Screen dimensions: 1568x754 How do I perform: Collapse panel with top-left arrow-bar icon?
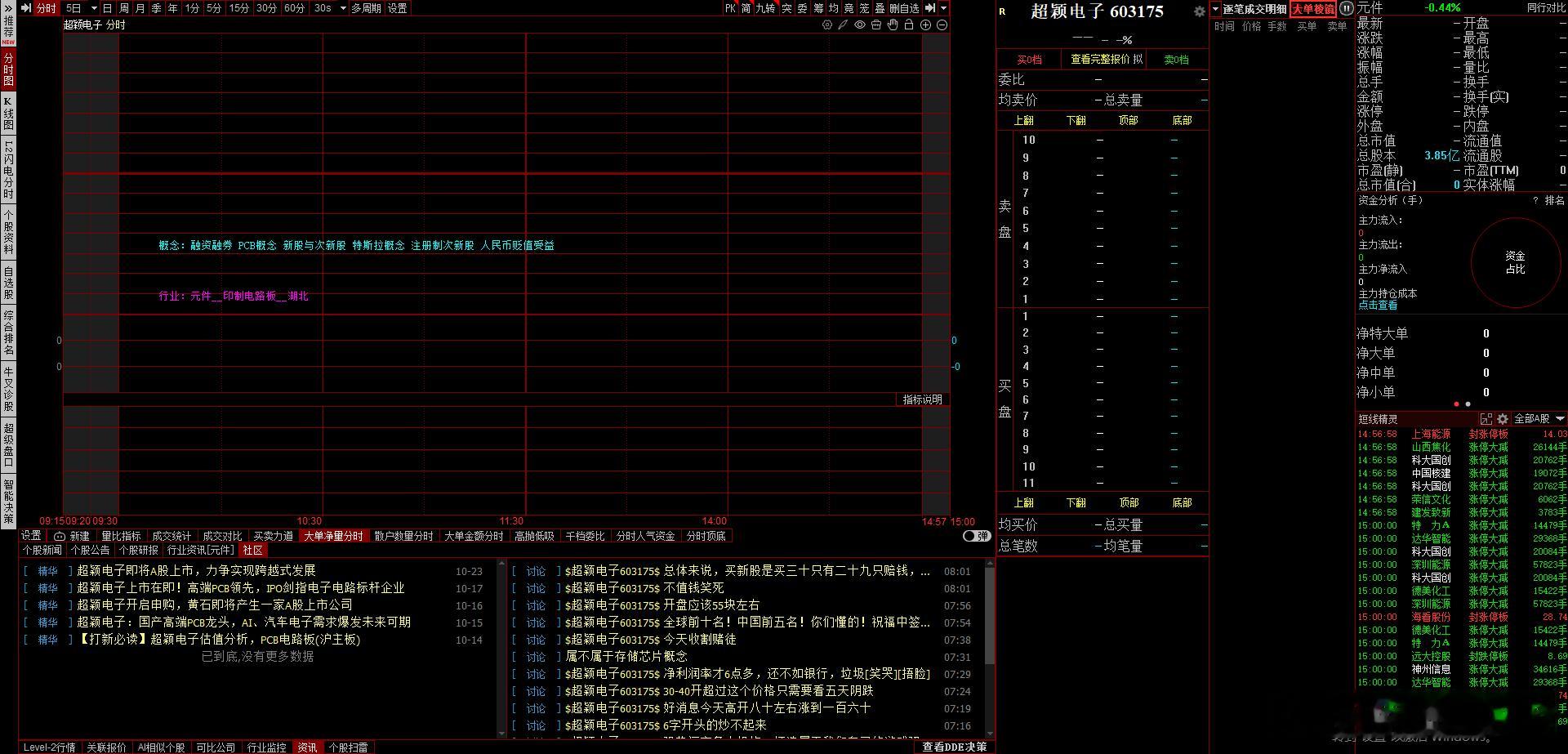tap(26, 8)
